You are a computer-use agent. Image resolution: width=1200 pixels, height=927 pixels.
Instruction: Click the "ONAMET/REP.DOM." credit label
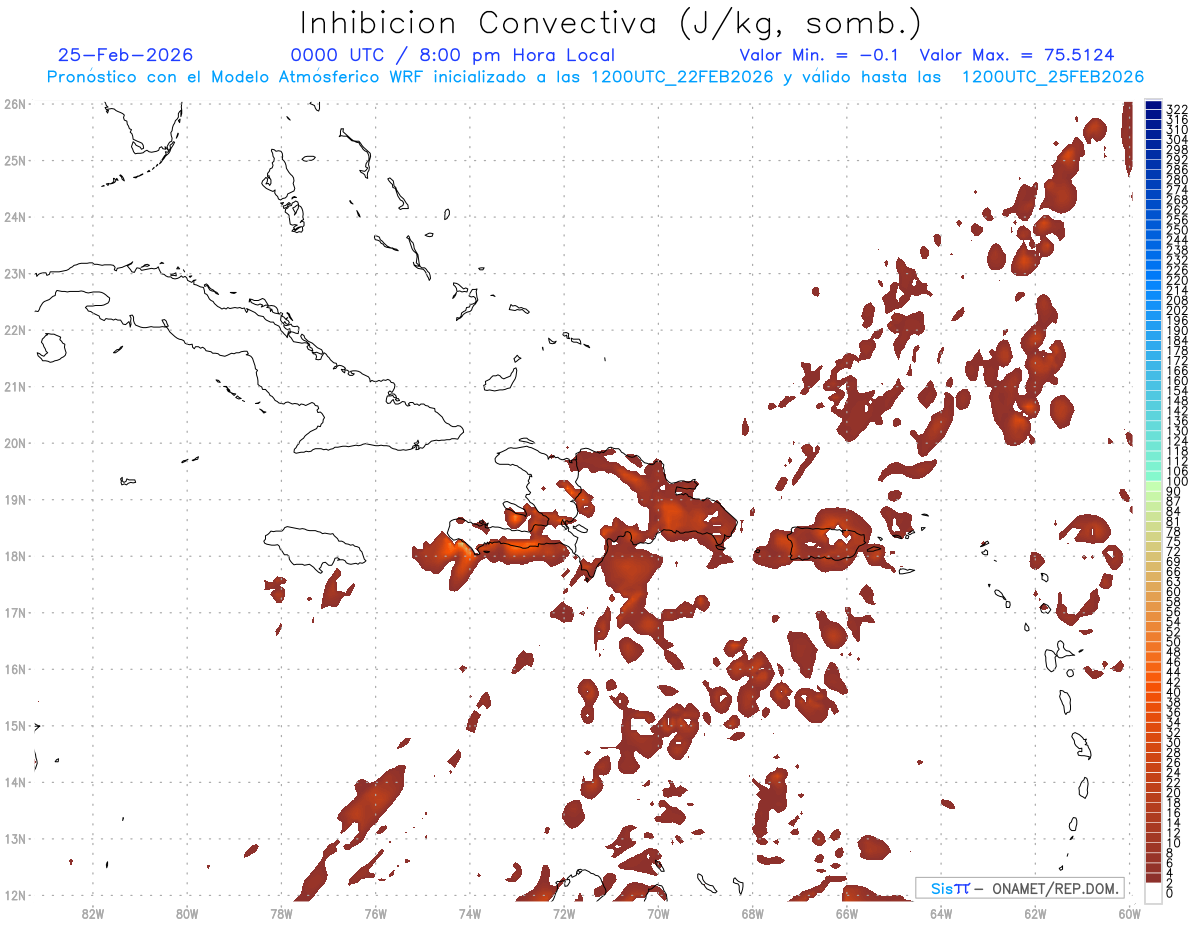coord(1057,888)
